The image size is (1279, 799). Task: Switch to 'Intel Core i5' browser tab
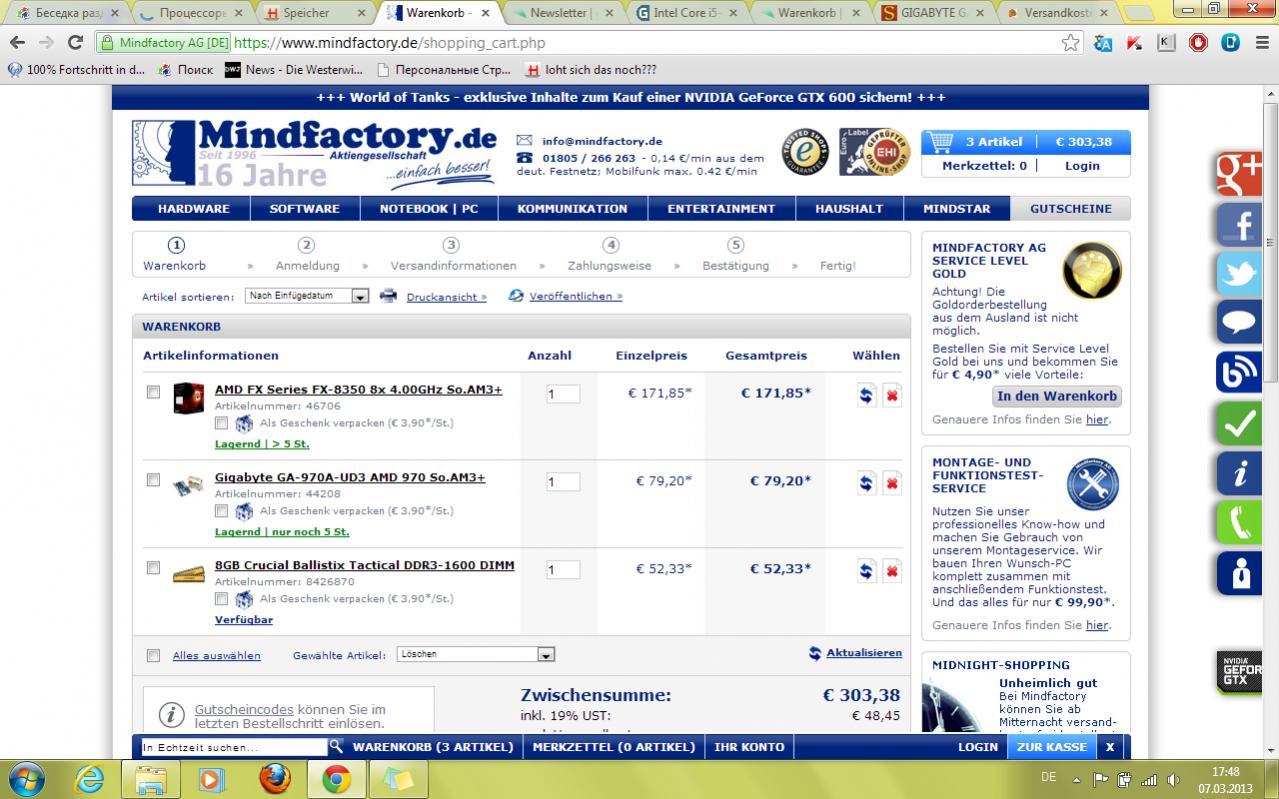pos(687,13)
